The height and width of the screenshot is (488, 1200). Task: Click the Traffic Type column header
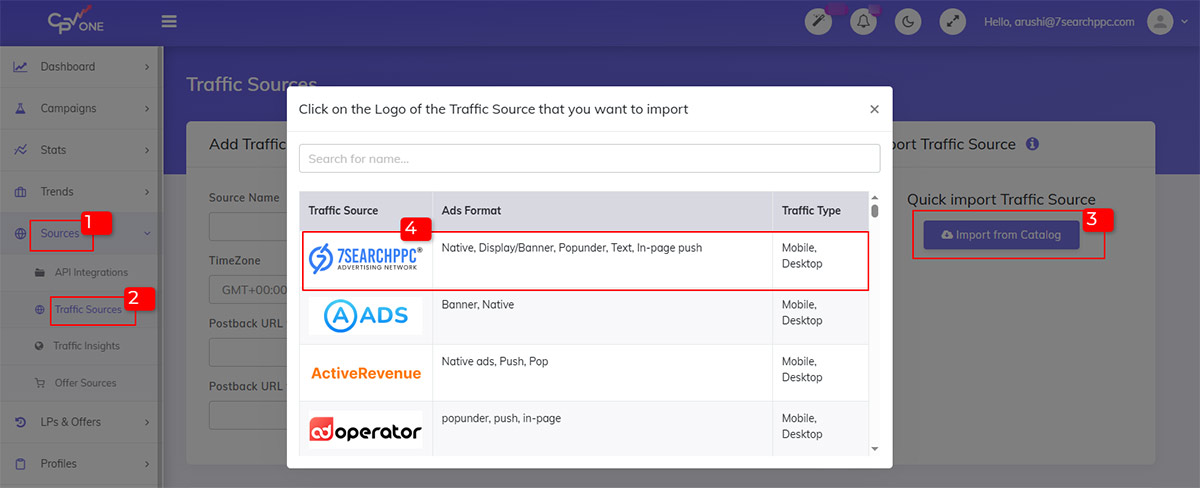[x=820, y=211]
